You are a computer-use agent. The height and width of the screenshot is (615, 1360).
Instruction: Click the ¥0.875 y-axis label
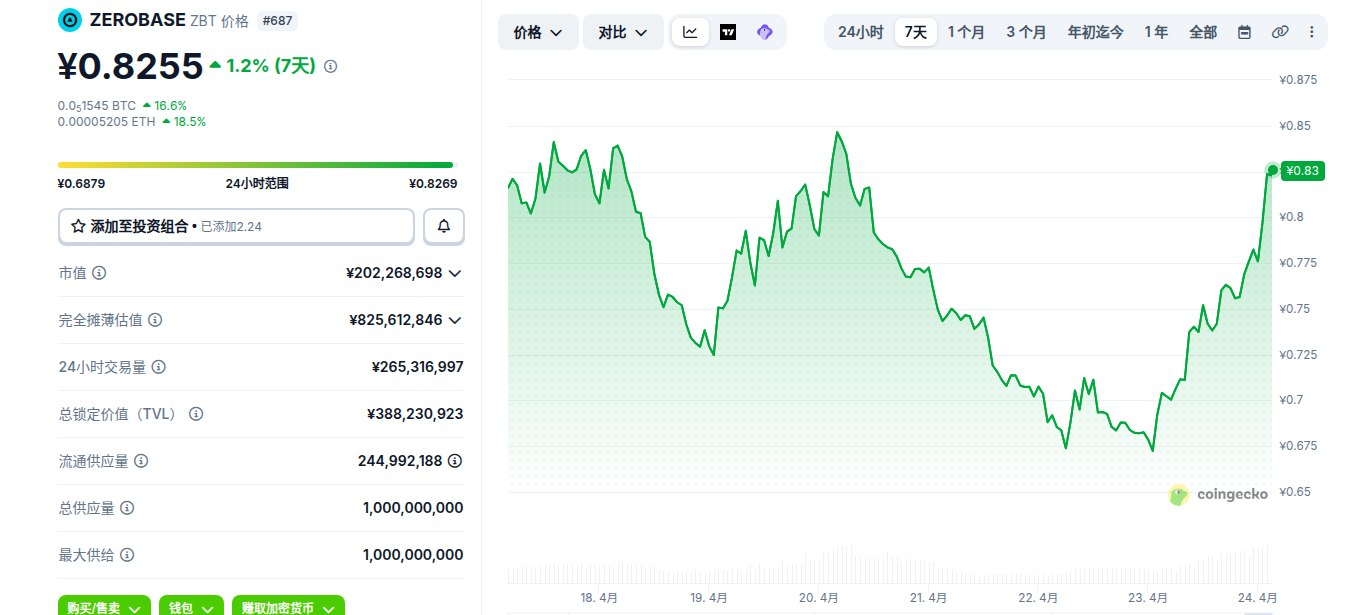tap(1299, 80)
